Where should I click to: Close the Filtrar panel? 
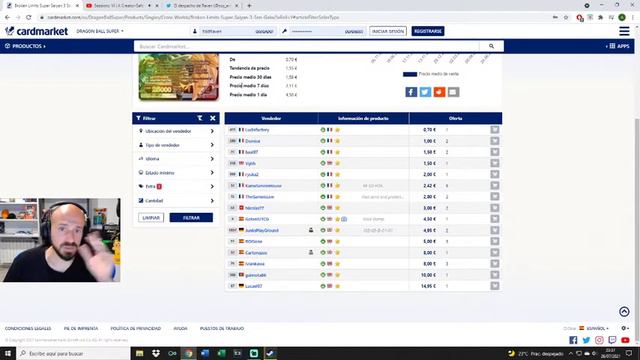pyautogui.click(x=213, y=118)
